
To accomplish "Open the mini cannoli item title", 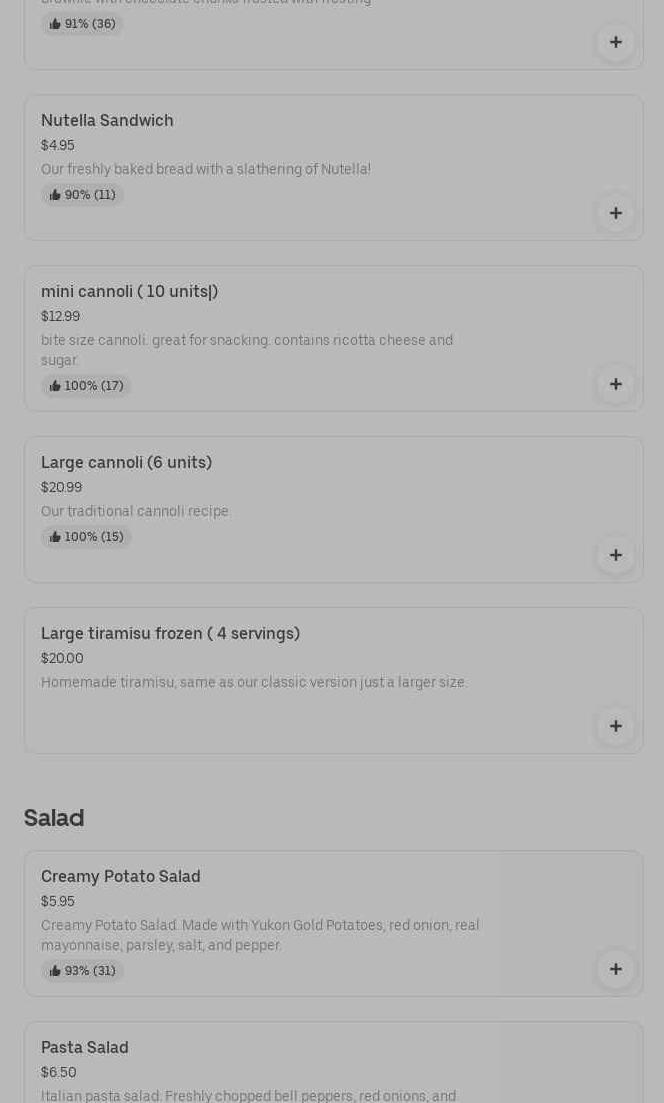I will (129, 292).
